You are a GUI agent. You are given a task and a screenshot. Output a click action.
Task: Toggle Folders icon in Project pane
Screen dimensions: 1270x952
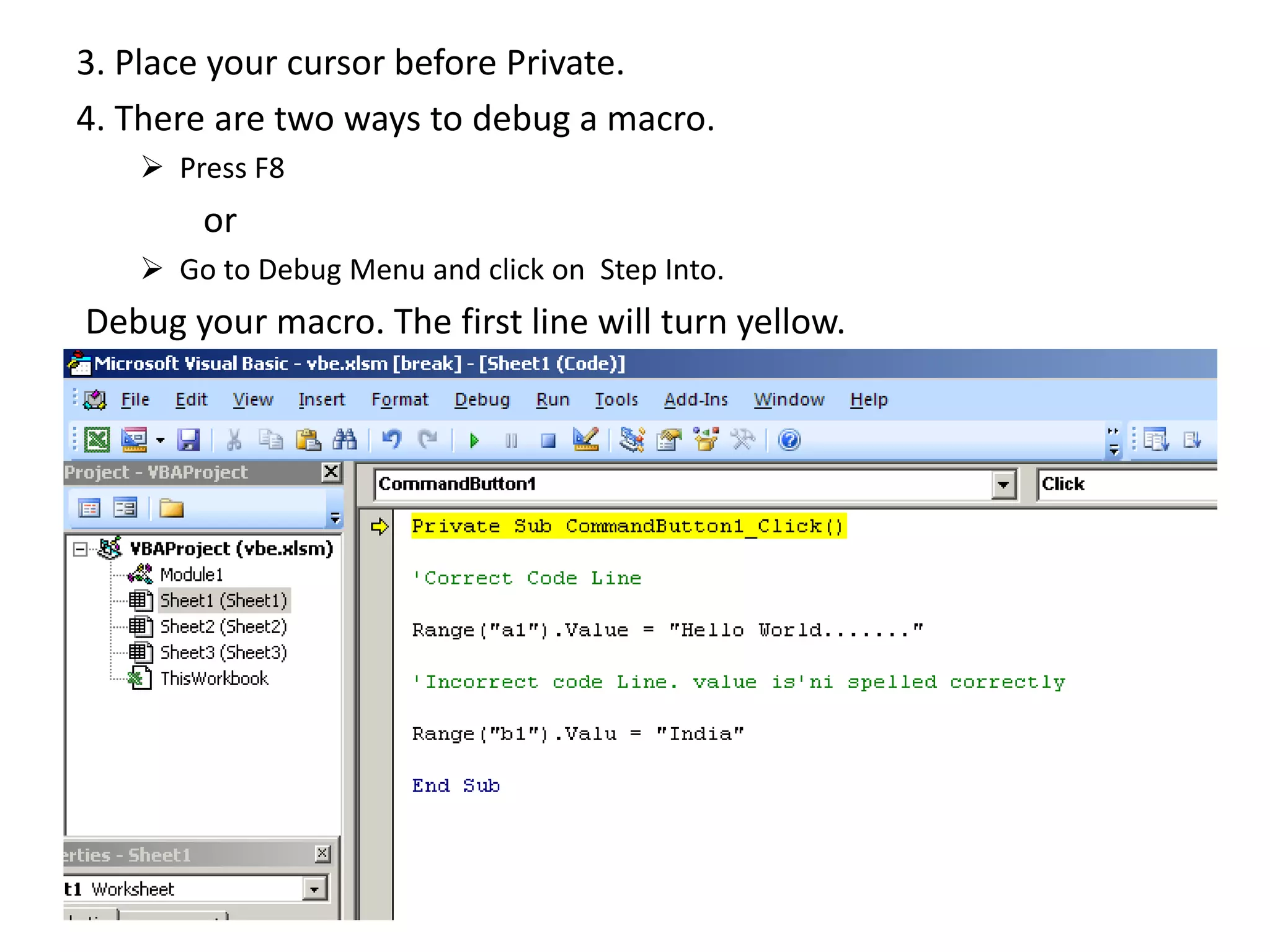tap(171, 509)
